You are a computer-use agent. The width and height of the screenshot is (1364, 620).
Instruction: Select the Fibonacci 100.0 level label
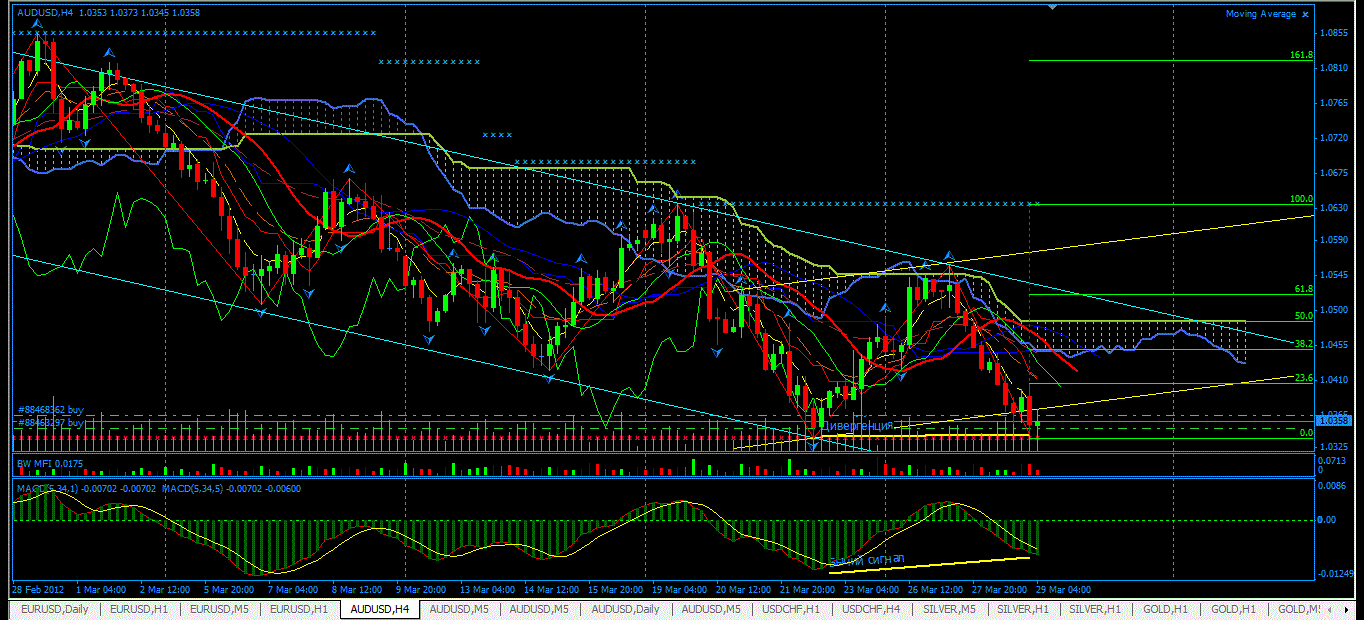pyautogui.click(x=1301, y=199)
